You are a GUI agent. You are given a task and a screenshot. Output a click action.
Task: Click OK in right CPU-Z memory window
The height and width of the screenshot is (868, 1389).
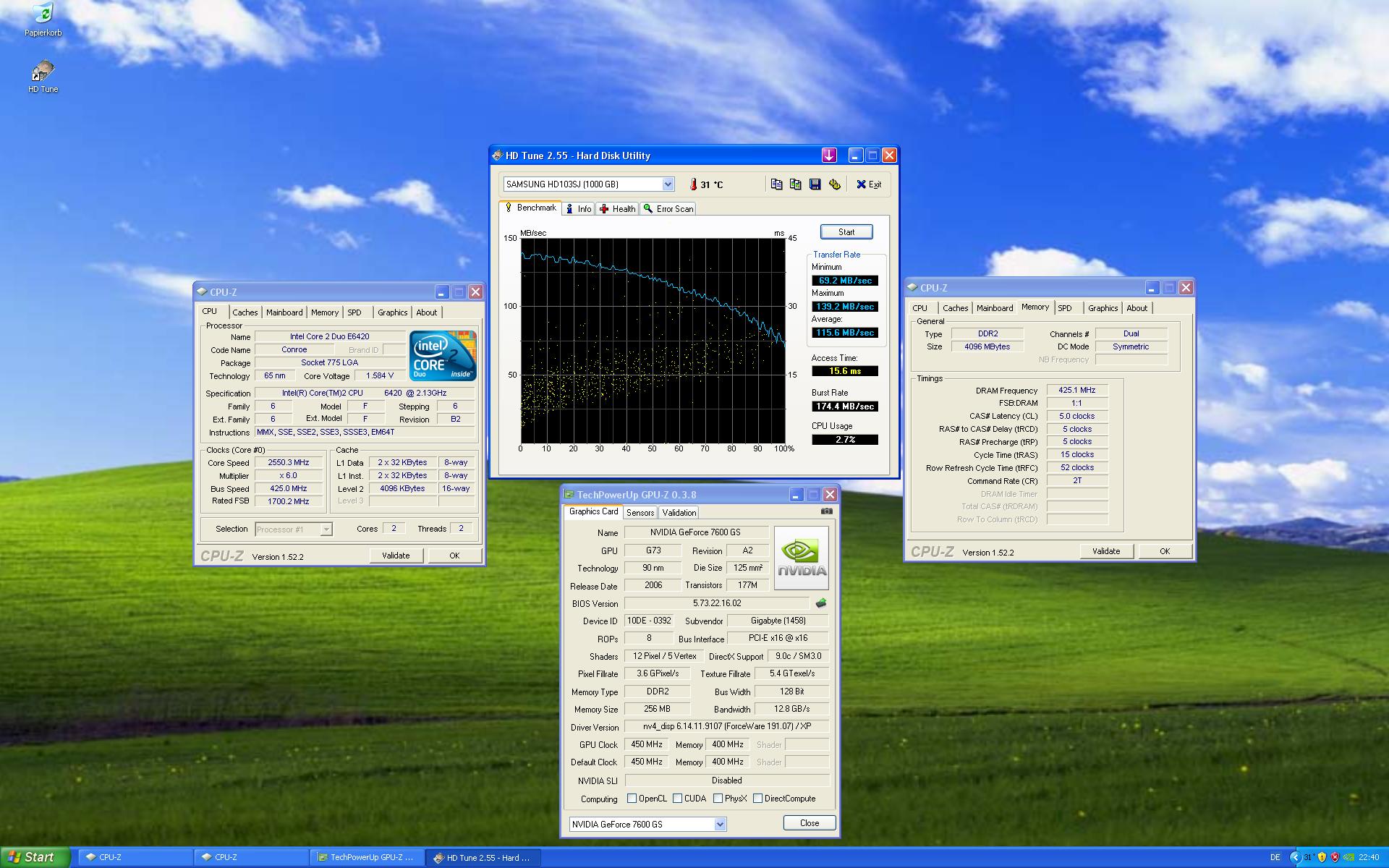1165,551
